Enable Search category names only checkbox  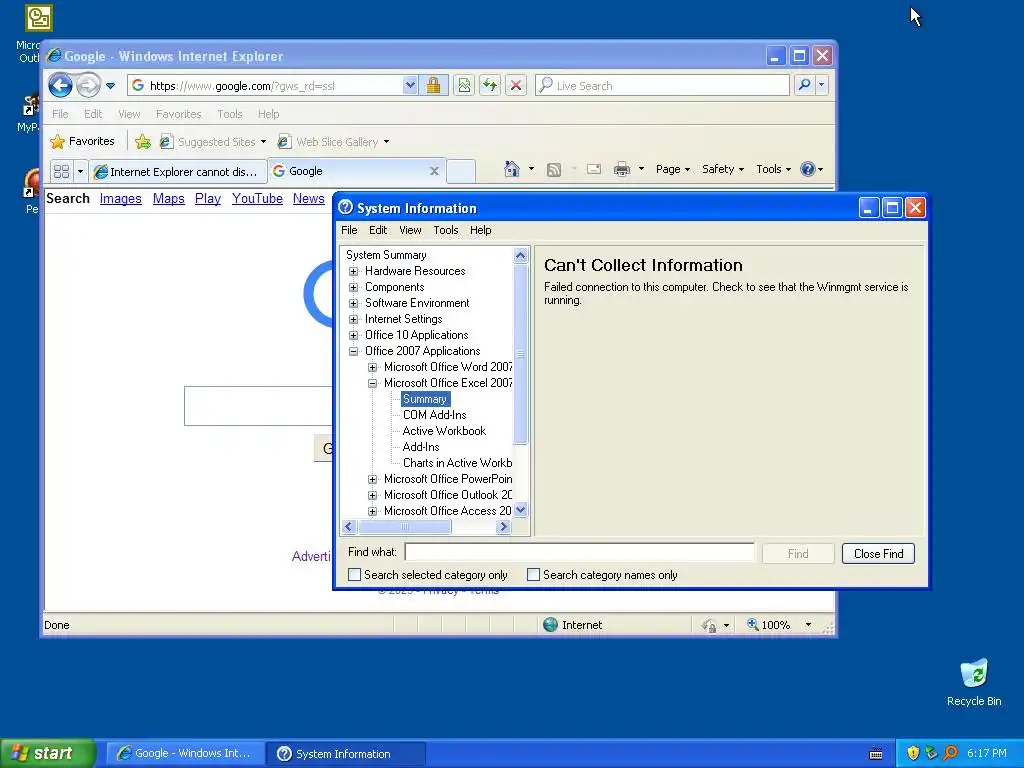point(534,575)
